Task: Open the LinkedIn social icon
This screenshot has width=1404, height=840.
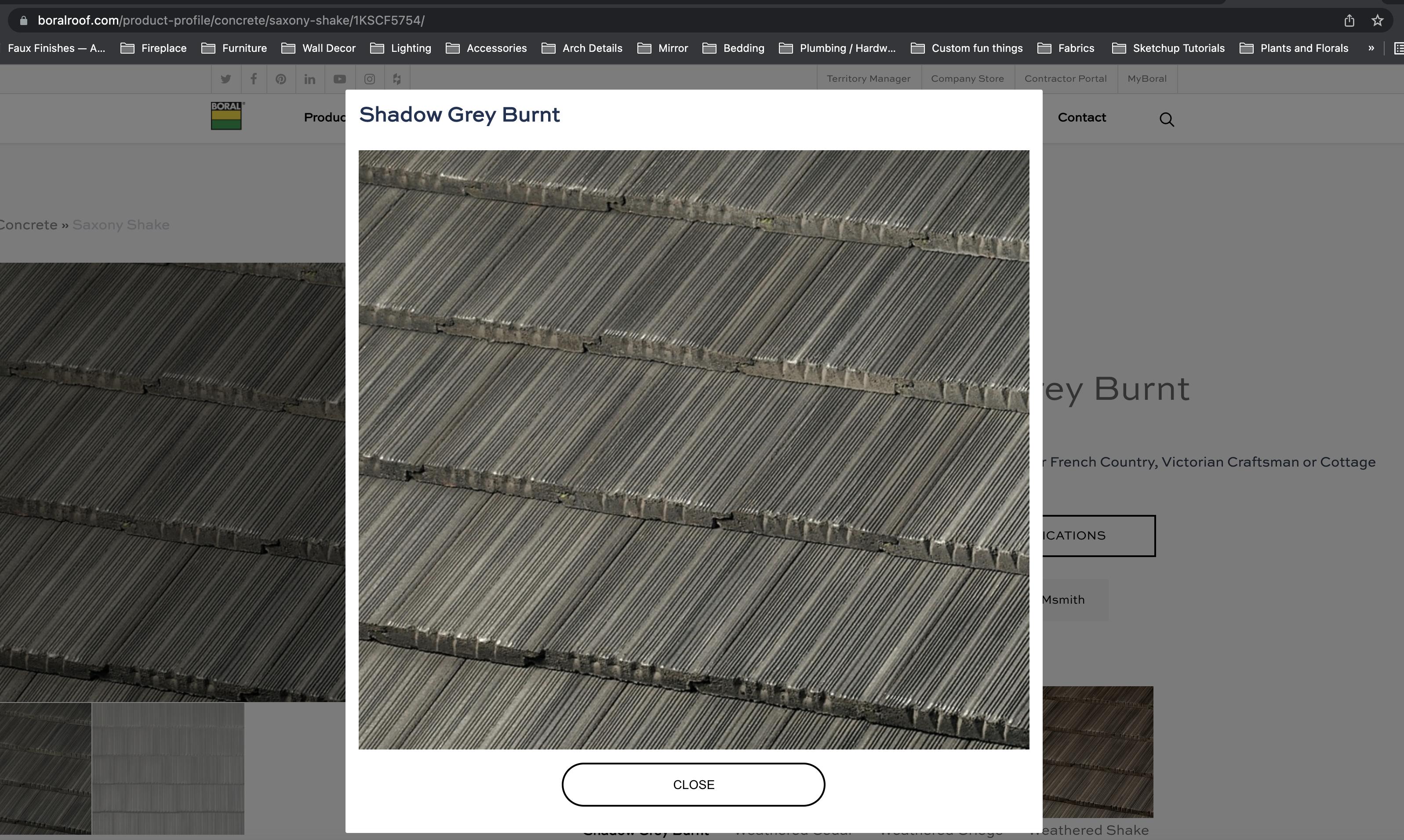Action: pyautogui.click(x=309, y=79)
